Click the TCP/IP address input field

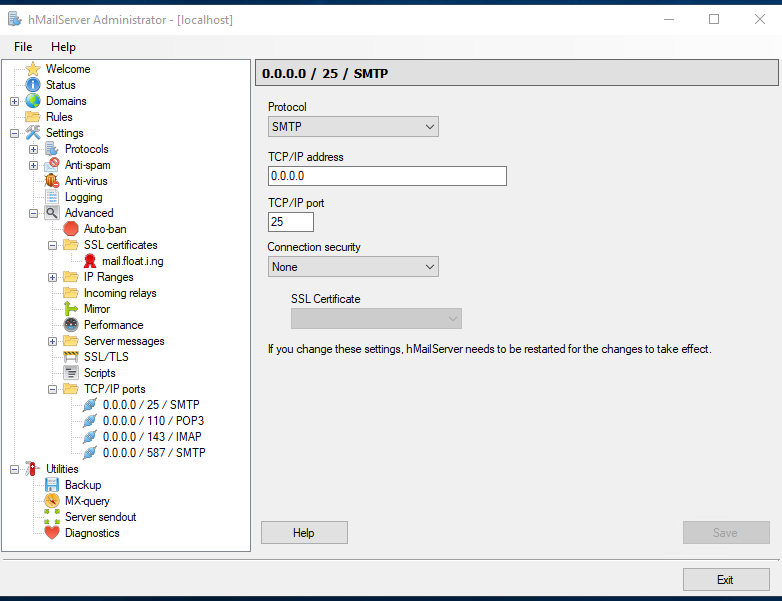tap(387, 176)
